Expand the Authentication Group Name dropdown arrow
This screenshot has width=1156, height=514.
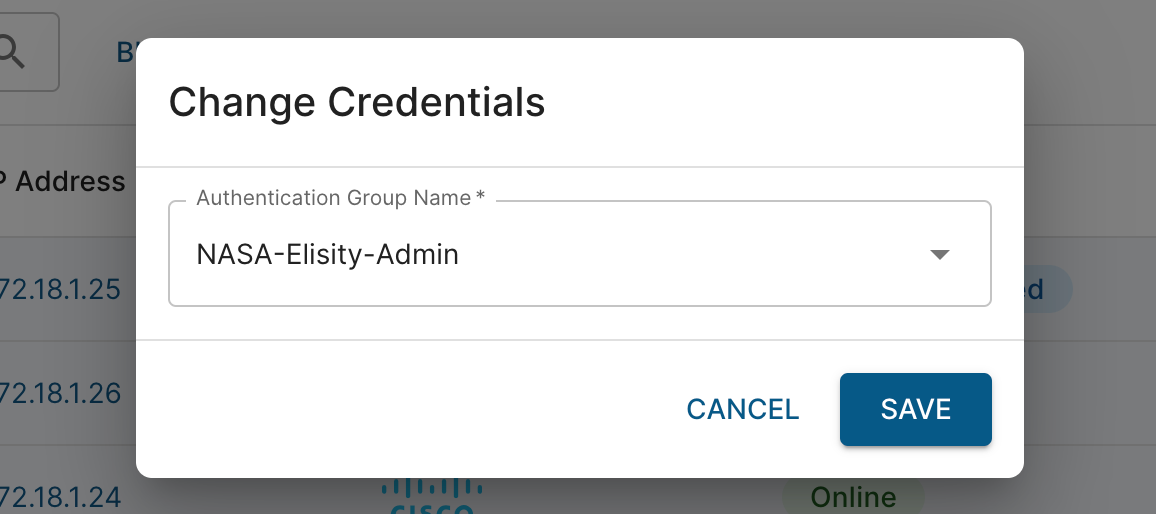pyautogui.click(x=939, y=254)
